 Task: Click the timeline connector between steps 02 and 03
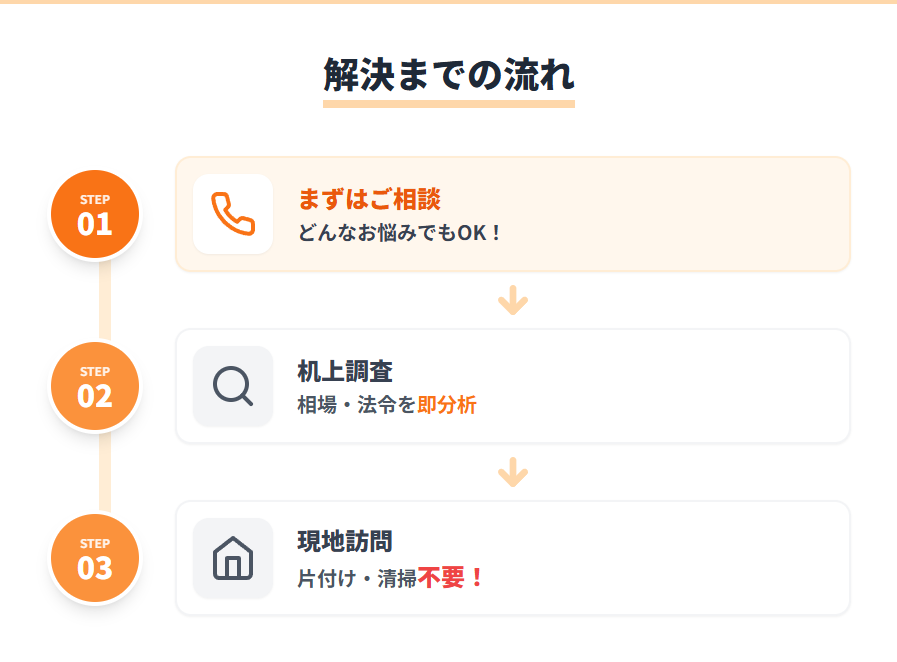click(104, 472)
